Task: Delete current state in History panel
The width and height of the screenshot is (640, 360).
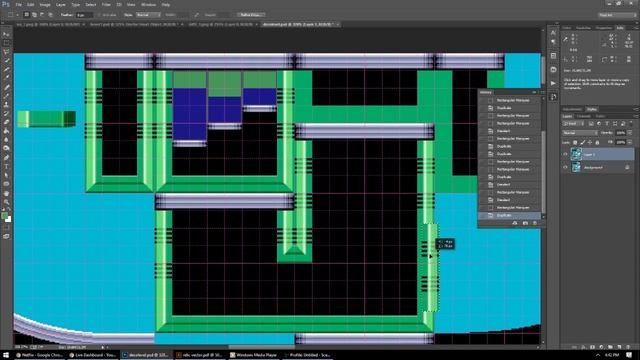Action: click(535, 223)
